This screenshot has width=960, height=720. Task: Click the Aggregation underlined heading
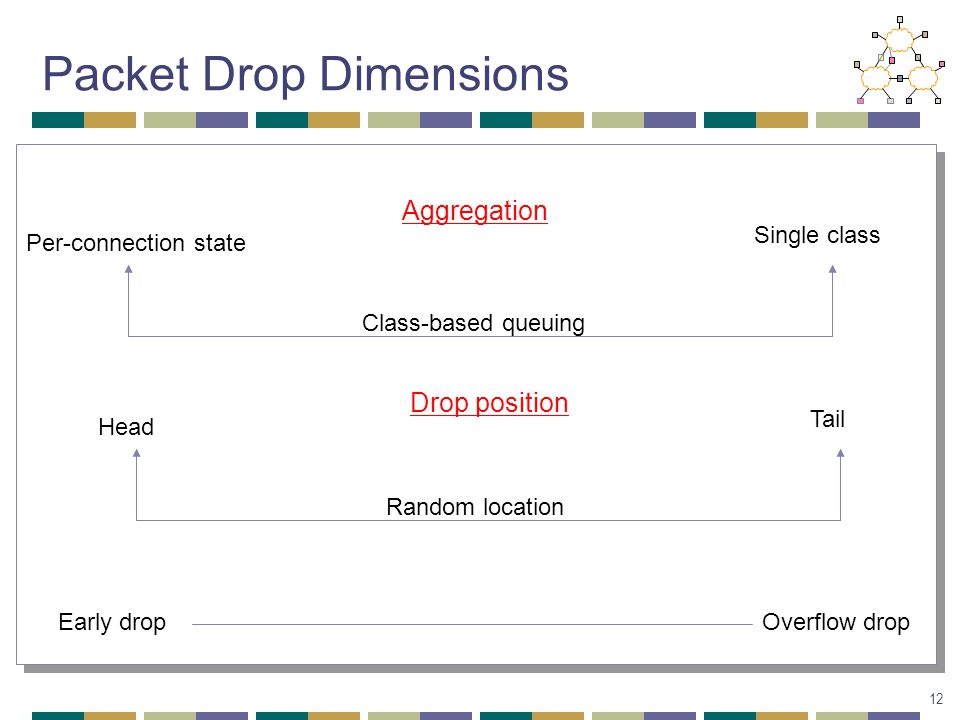coord(474,212)
